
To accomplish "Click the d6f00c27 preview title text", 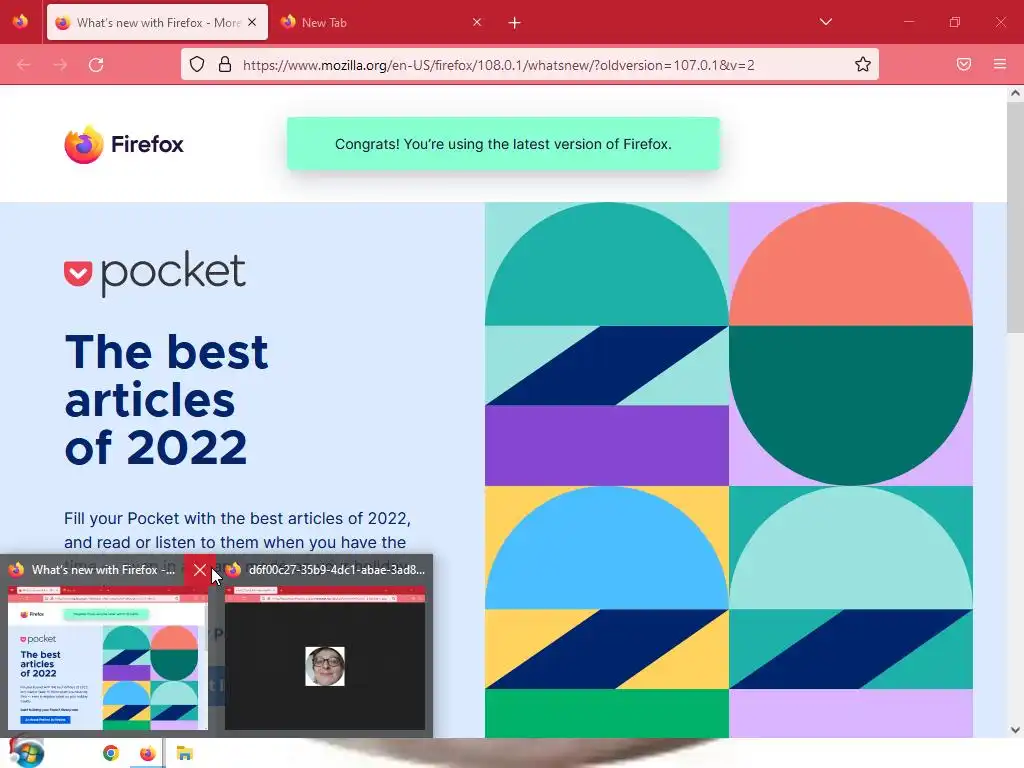I will [x=336, y=570].
